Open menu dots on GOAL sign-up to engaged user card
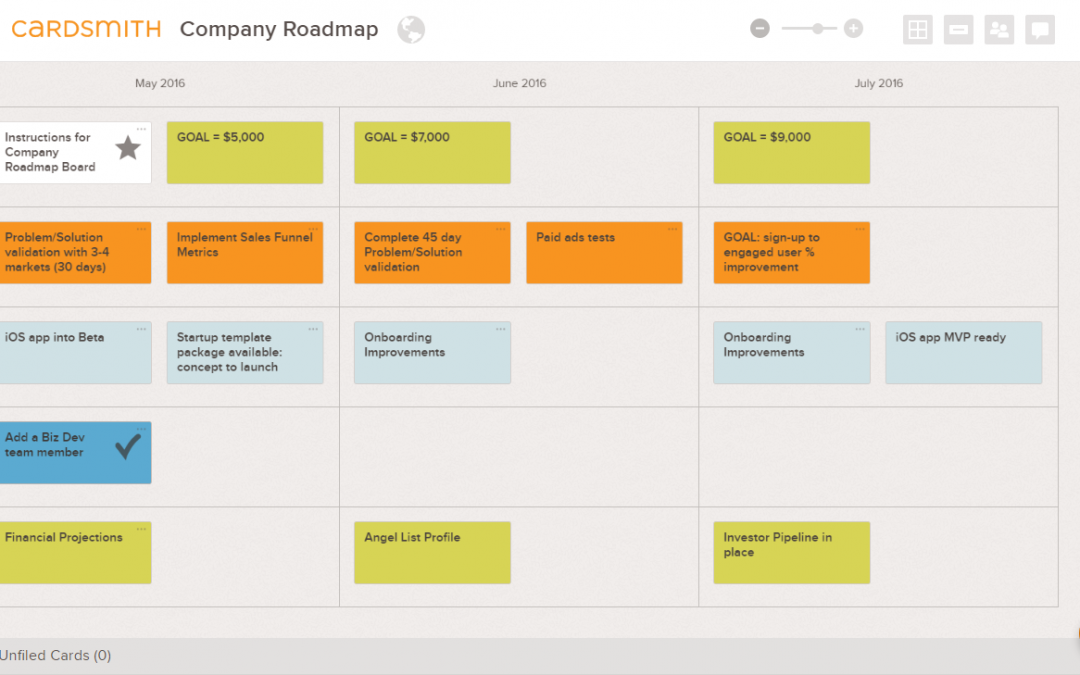1080x675 pixels. click(860, 229)
